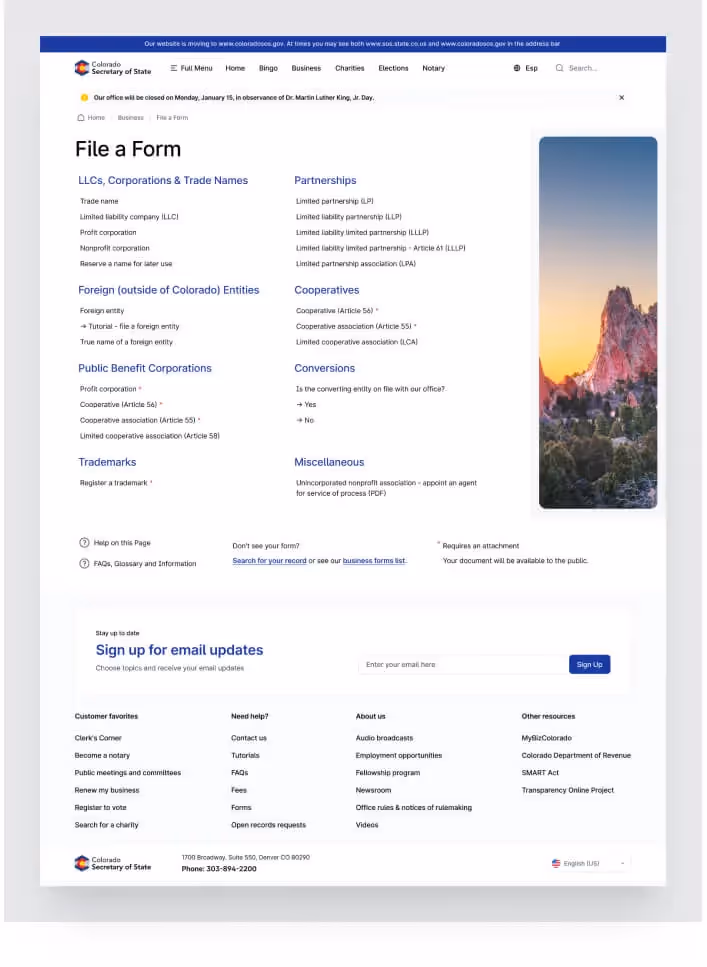The width and height of the screenshot is (707, 967).
Task: Open the Charities nav item
Action: coord(350,68)
